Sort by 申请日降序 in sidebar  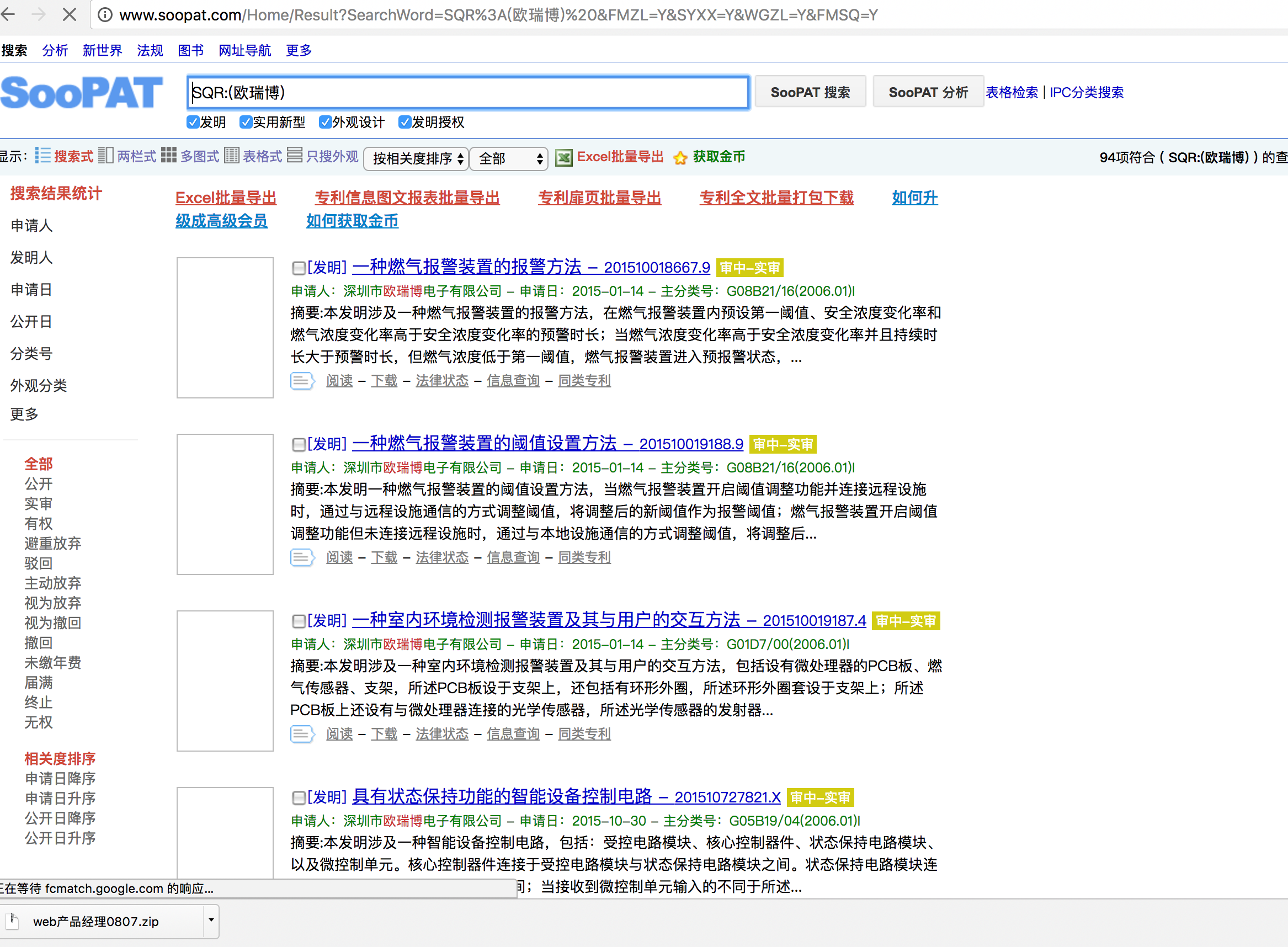(x=60, y=779)
